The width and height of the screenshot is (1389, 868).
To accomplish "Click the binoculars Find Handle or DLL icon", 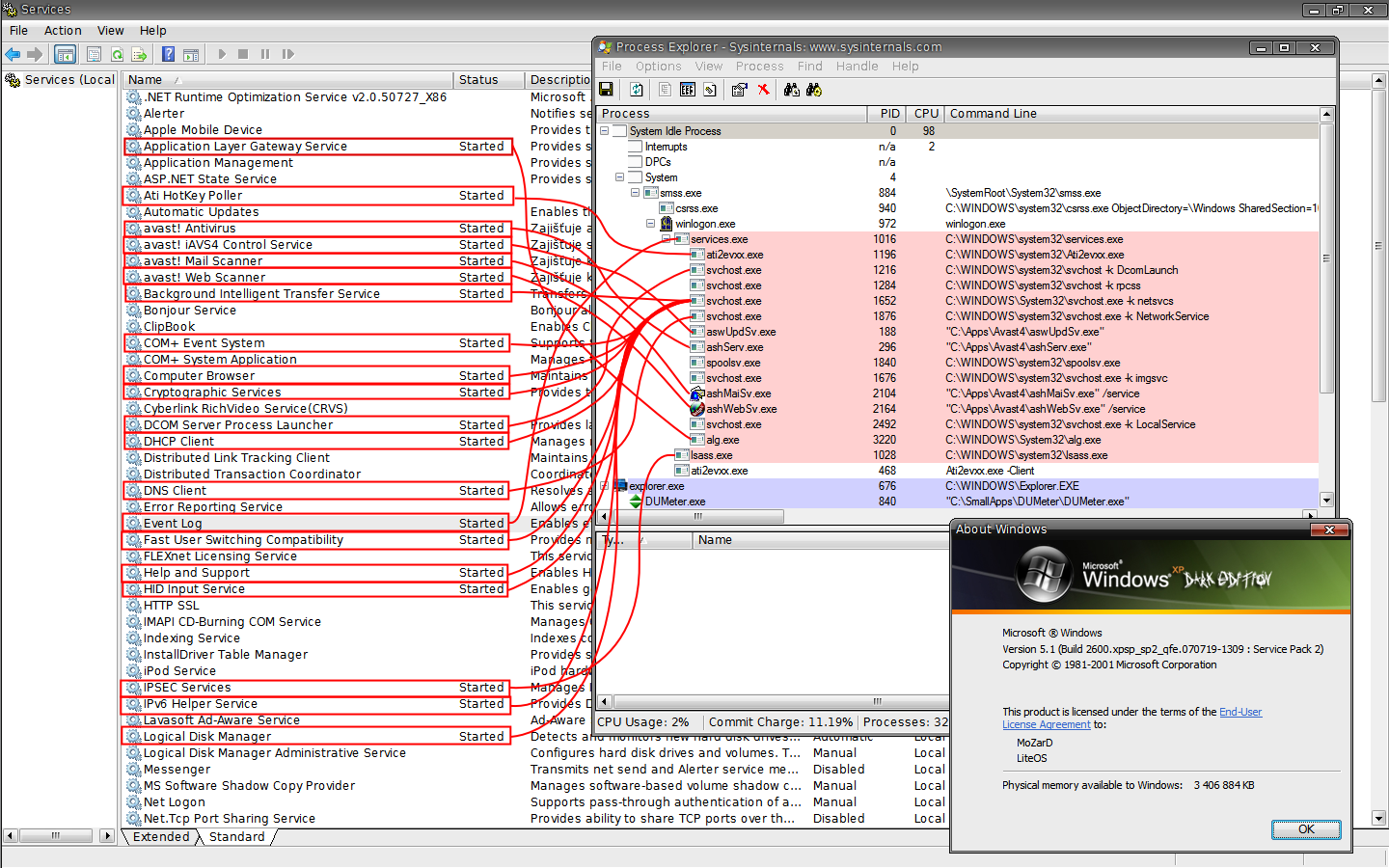I will click(x=792, y=90).
